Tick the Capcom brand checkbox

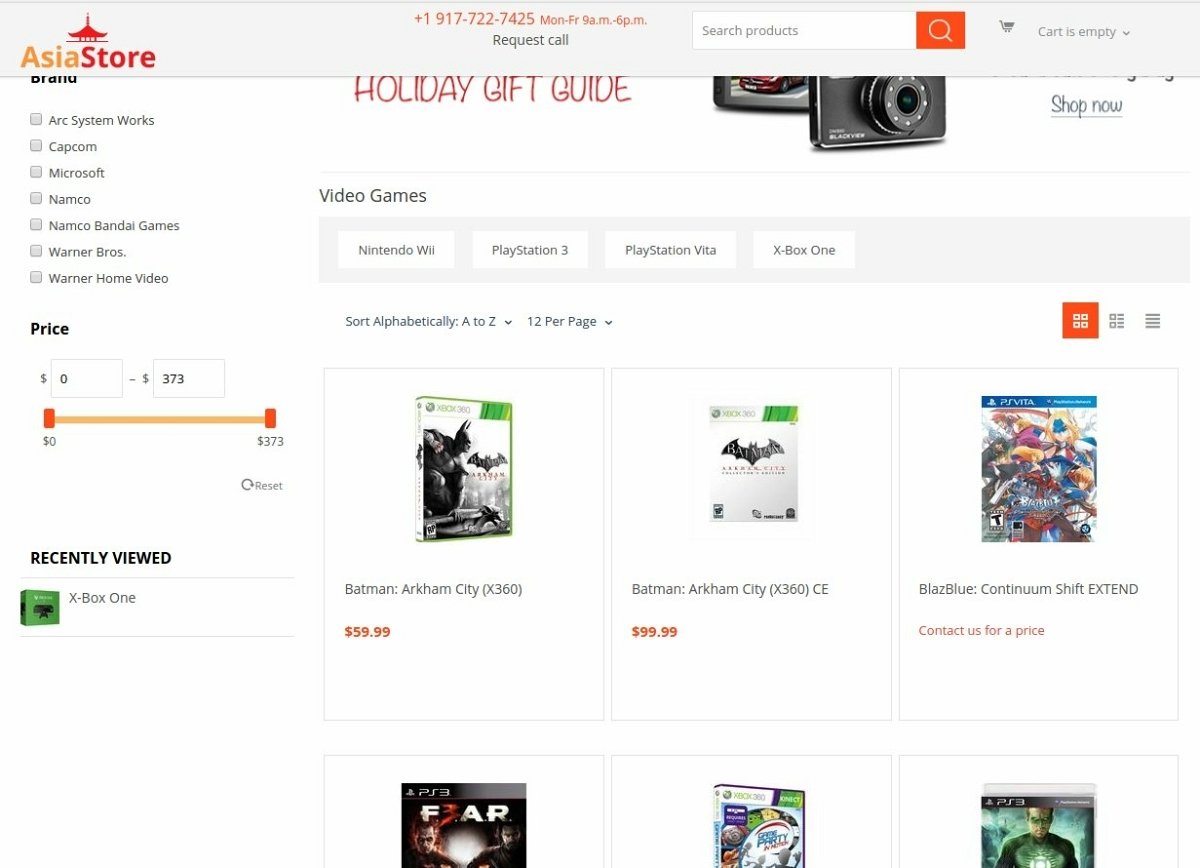pos(36,146)
